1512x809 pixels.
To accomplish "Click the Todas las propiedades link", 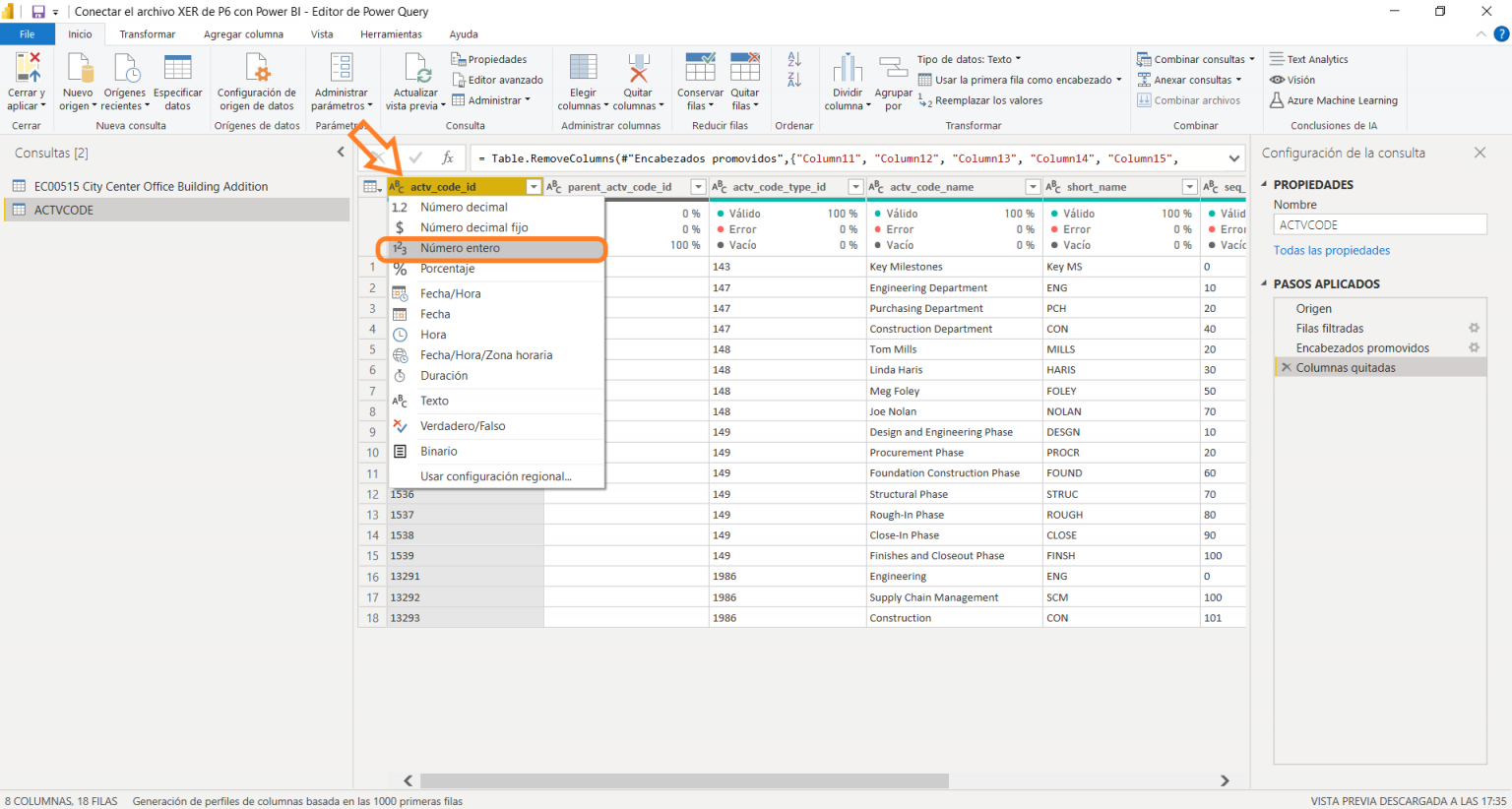I will click(1331, 250).
